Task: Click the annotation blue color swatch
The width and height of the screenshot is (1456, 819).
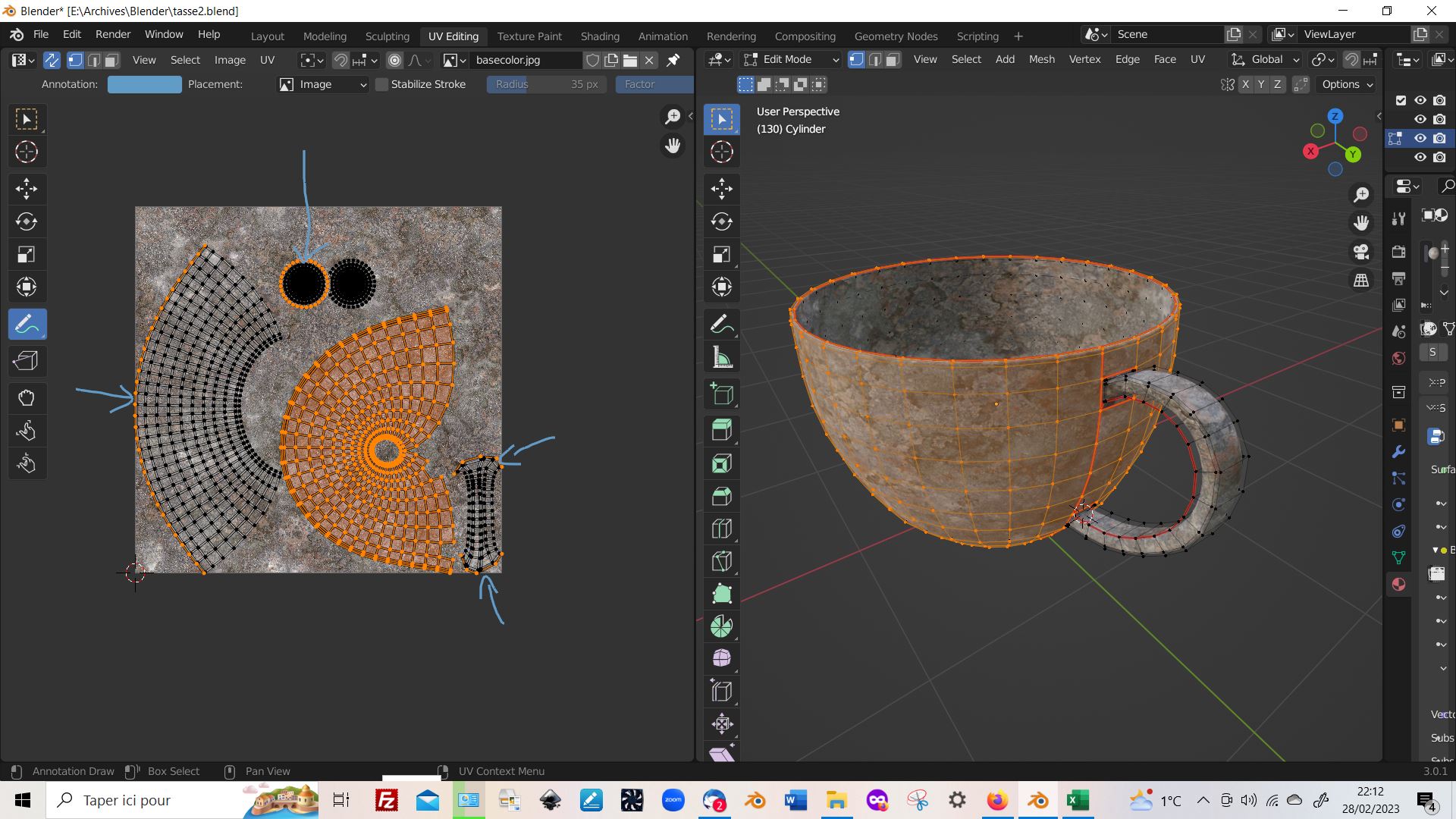Action: tap(144, 84)
